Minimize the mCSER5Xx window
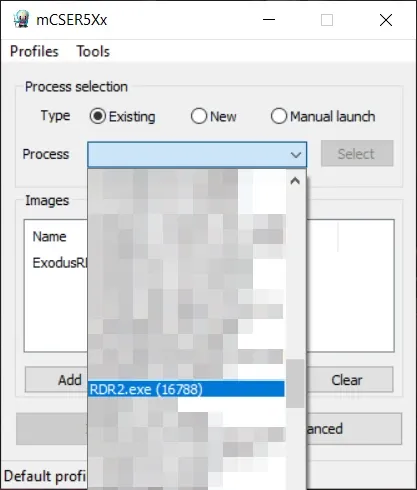 (x=269, y=20)
